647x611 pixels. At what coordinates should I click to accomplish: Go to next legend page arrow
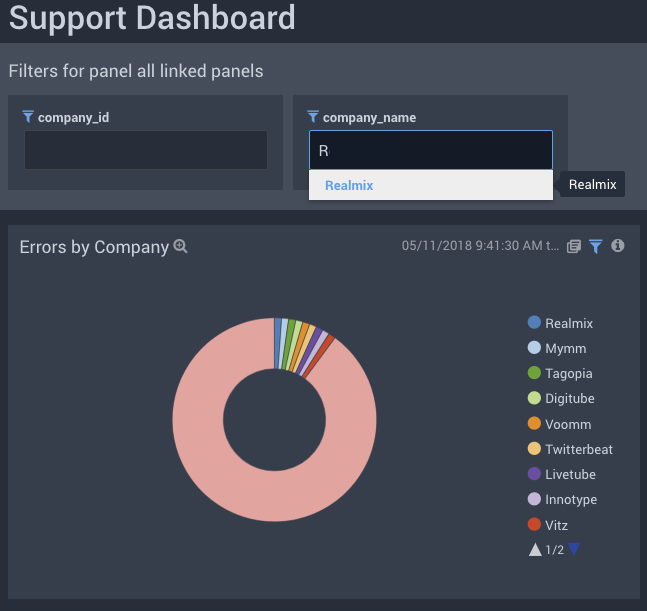574,549
